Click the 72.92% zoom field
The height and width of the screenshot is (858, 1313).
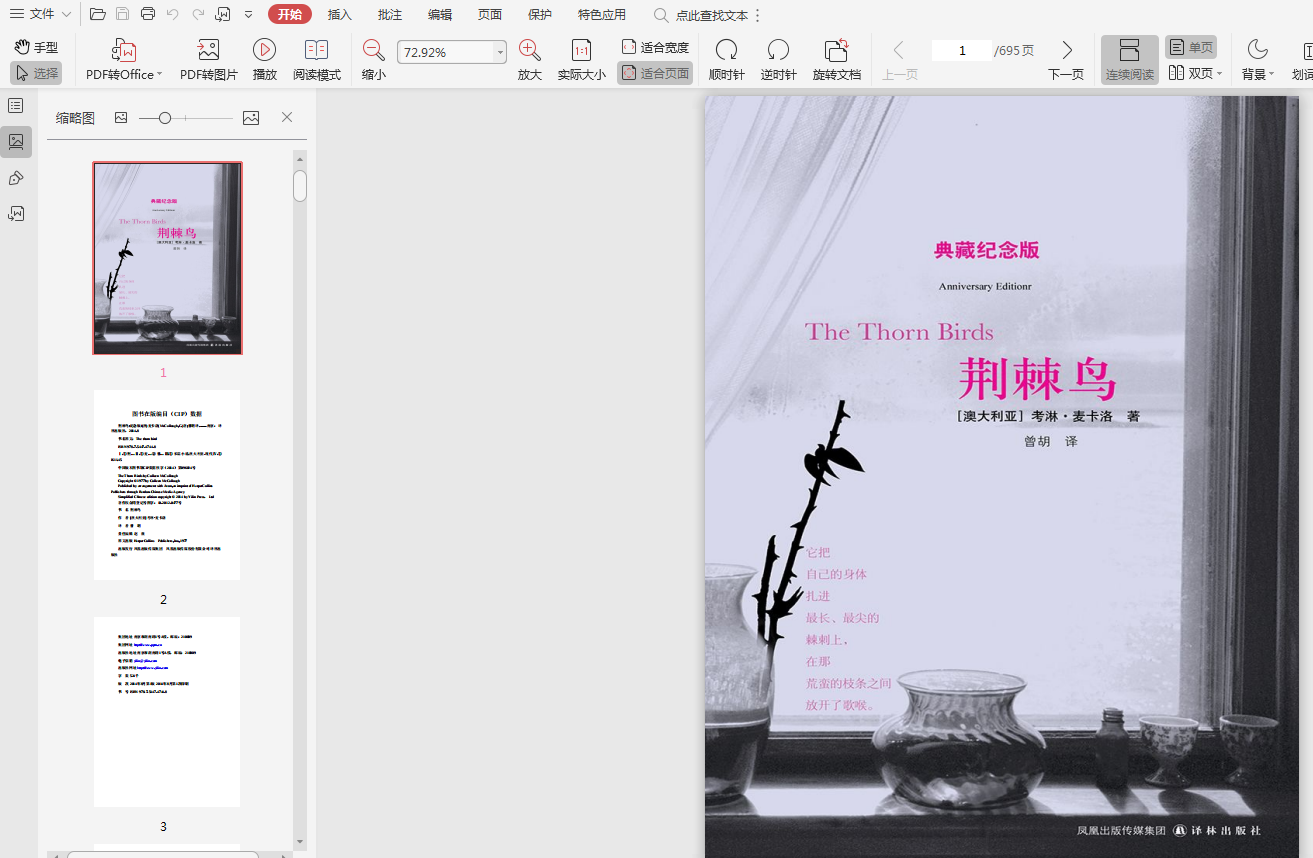point(444,52)
